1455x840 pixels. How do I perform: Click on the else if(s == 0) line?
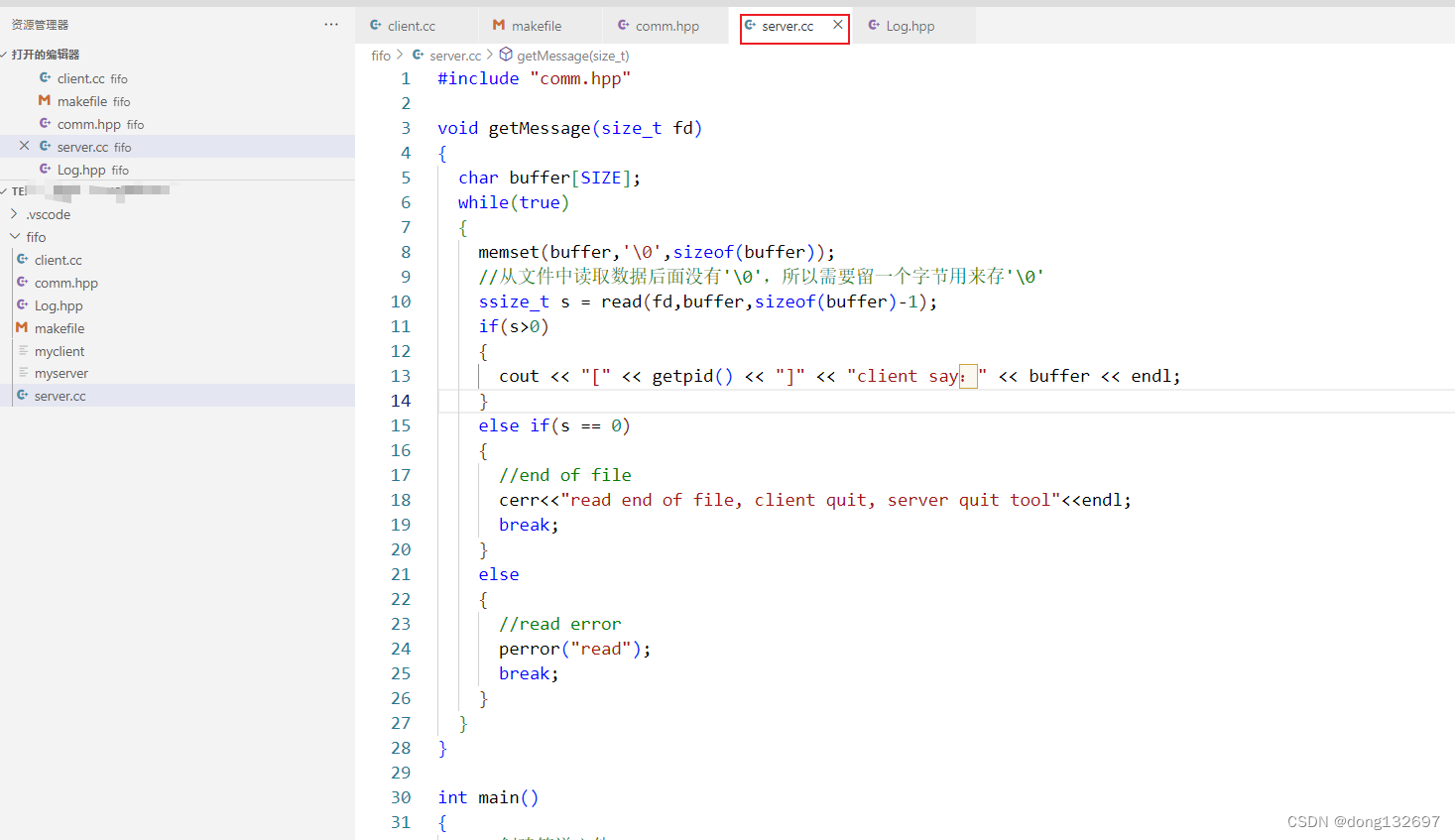[554, 425]
